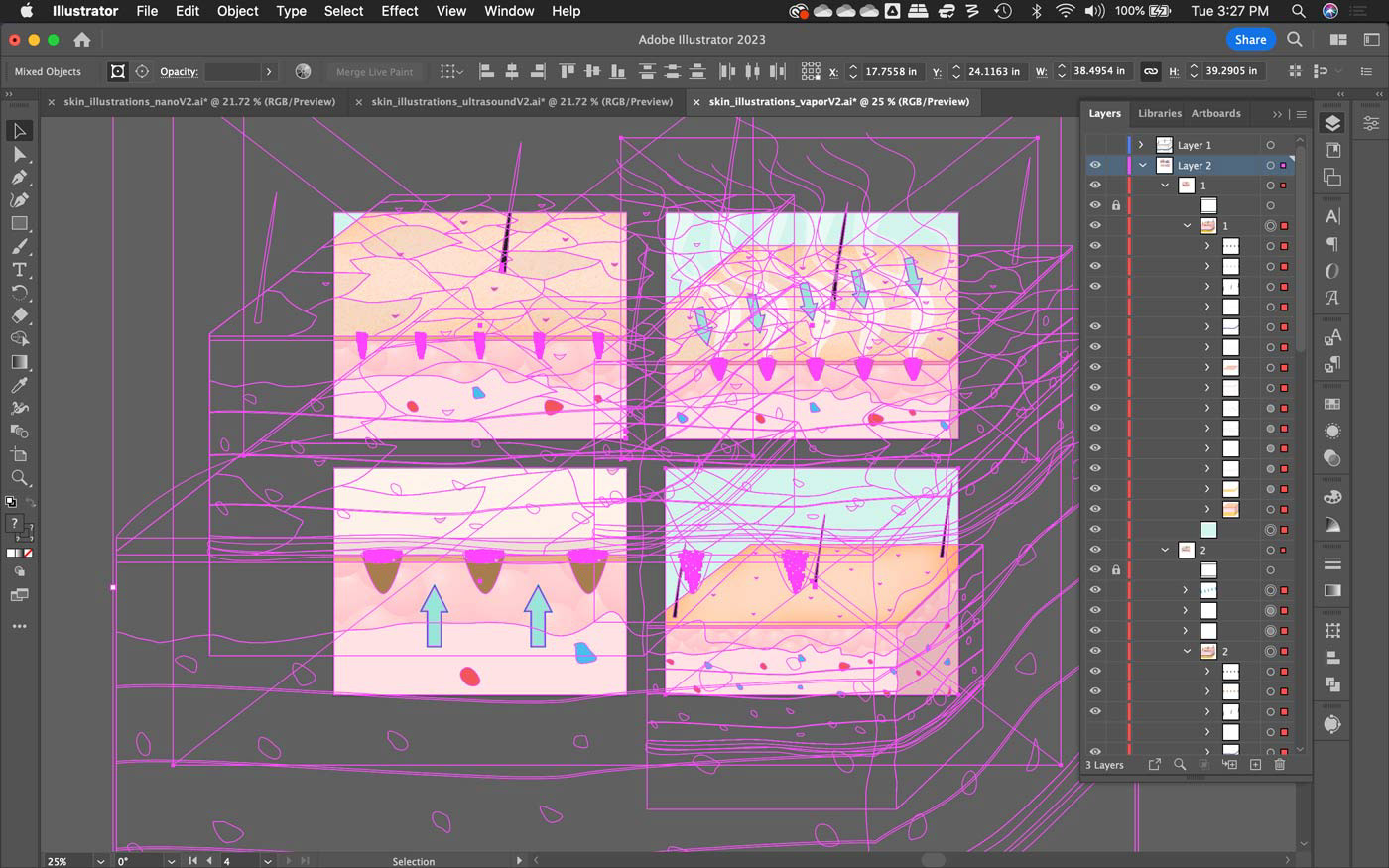
Task: Expand Layer 1 in Layers panel
Action: point(1141,145)
